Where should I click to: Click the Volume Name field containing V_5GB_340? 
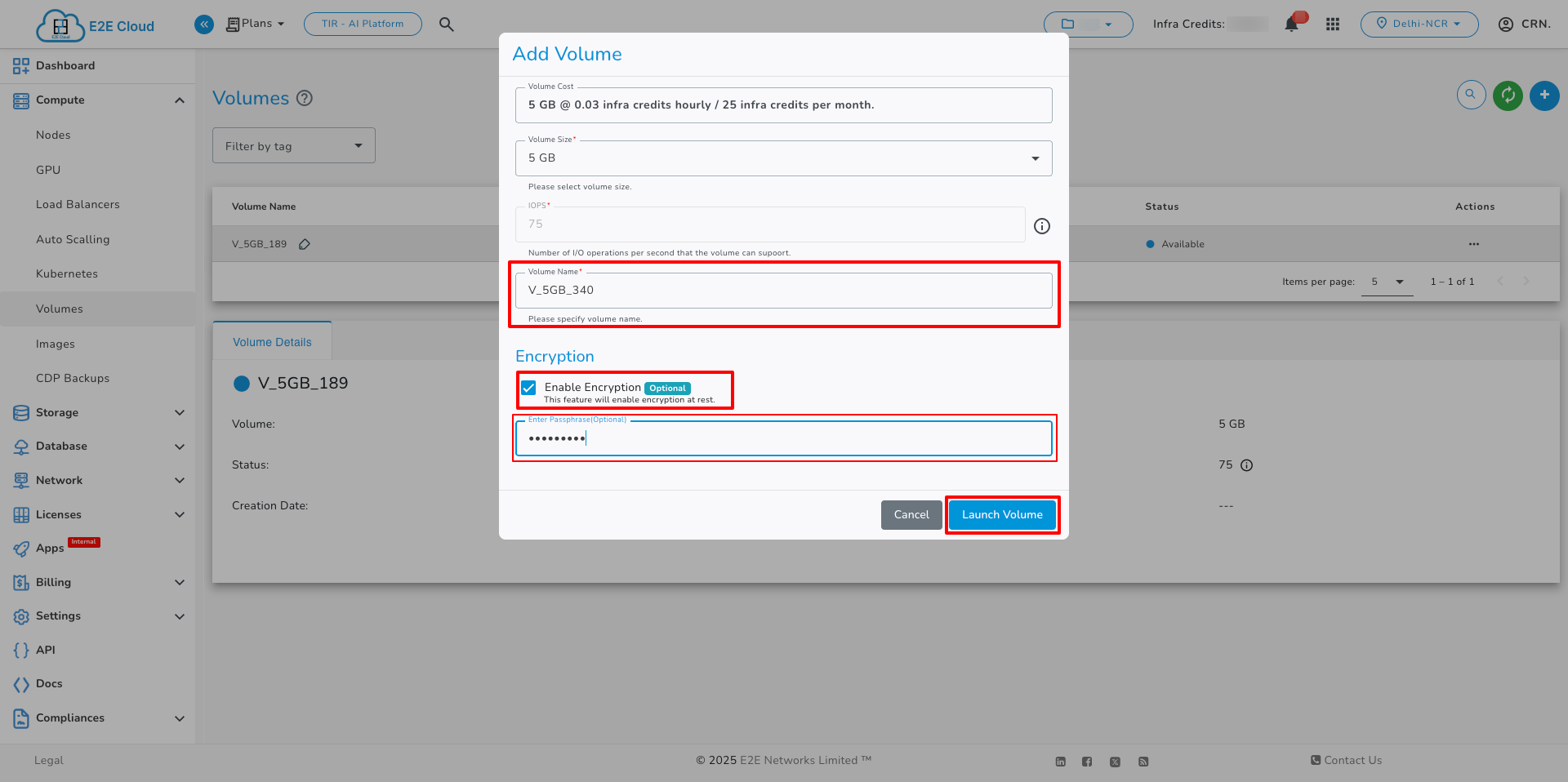(783, 290)
